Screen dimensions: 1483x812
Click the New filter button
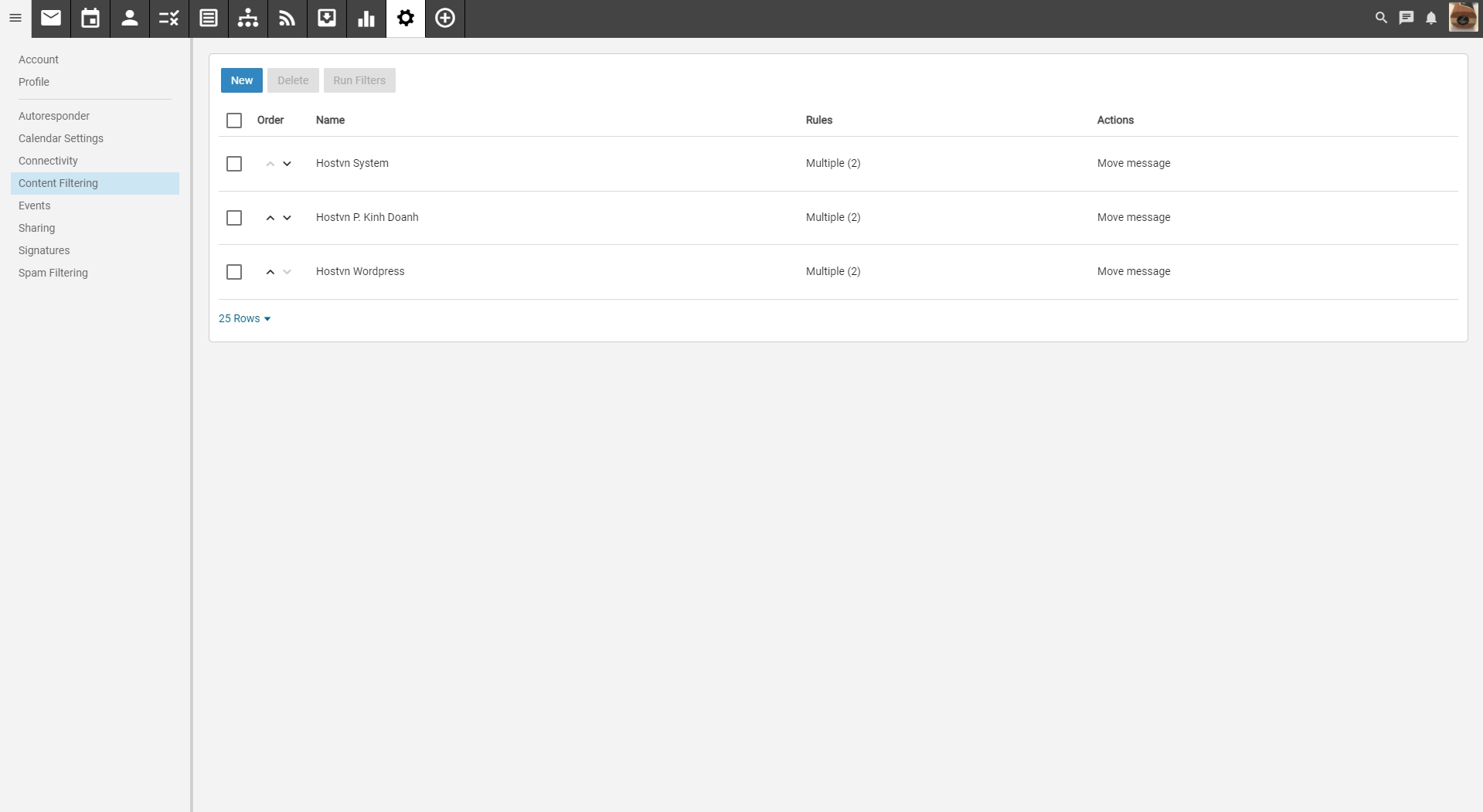click(x=241, y=80)
